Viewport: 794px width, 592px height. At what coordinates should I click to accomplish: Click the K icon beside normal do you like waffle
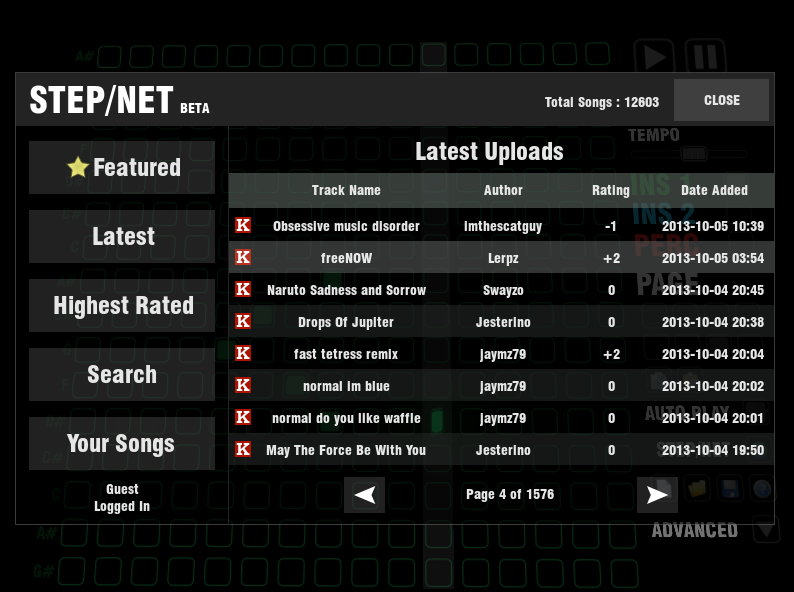[x=243, y=417]
